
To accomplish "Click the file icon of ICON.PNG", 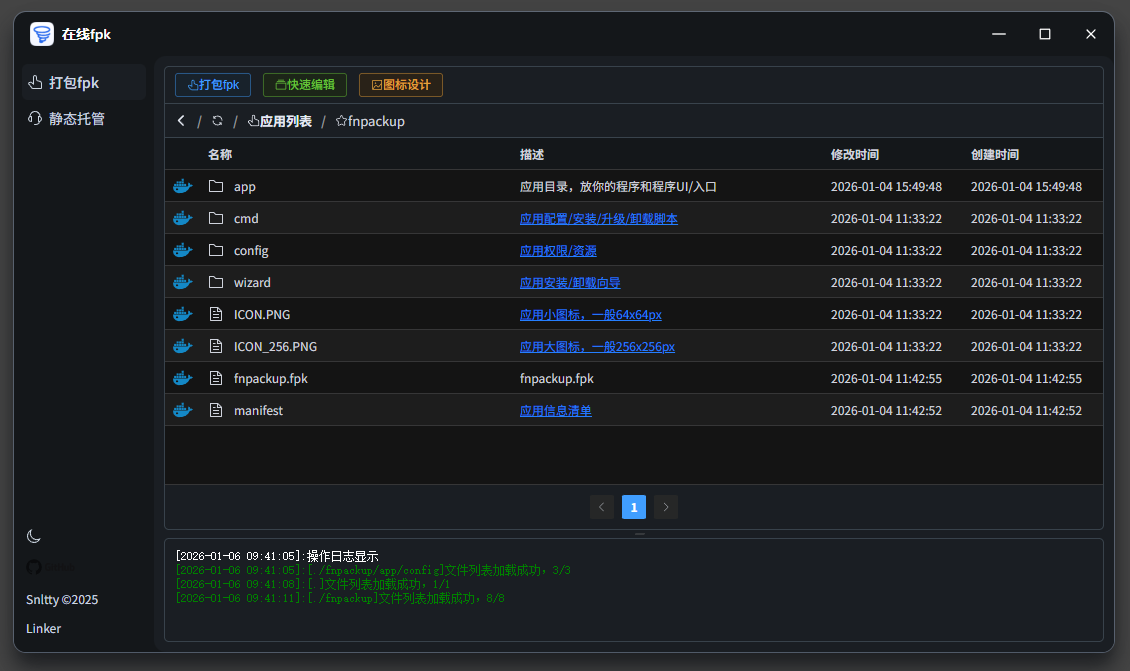I will point(215,314).
